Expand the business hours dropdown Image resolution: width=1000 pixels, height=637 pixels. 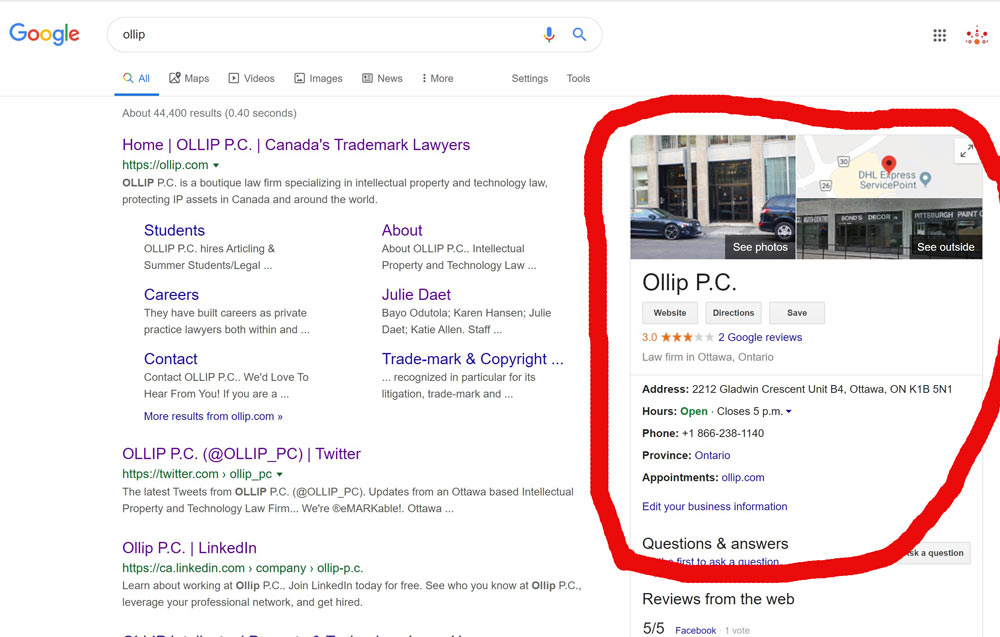point(789,412)
